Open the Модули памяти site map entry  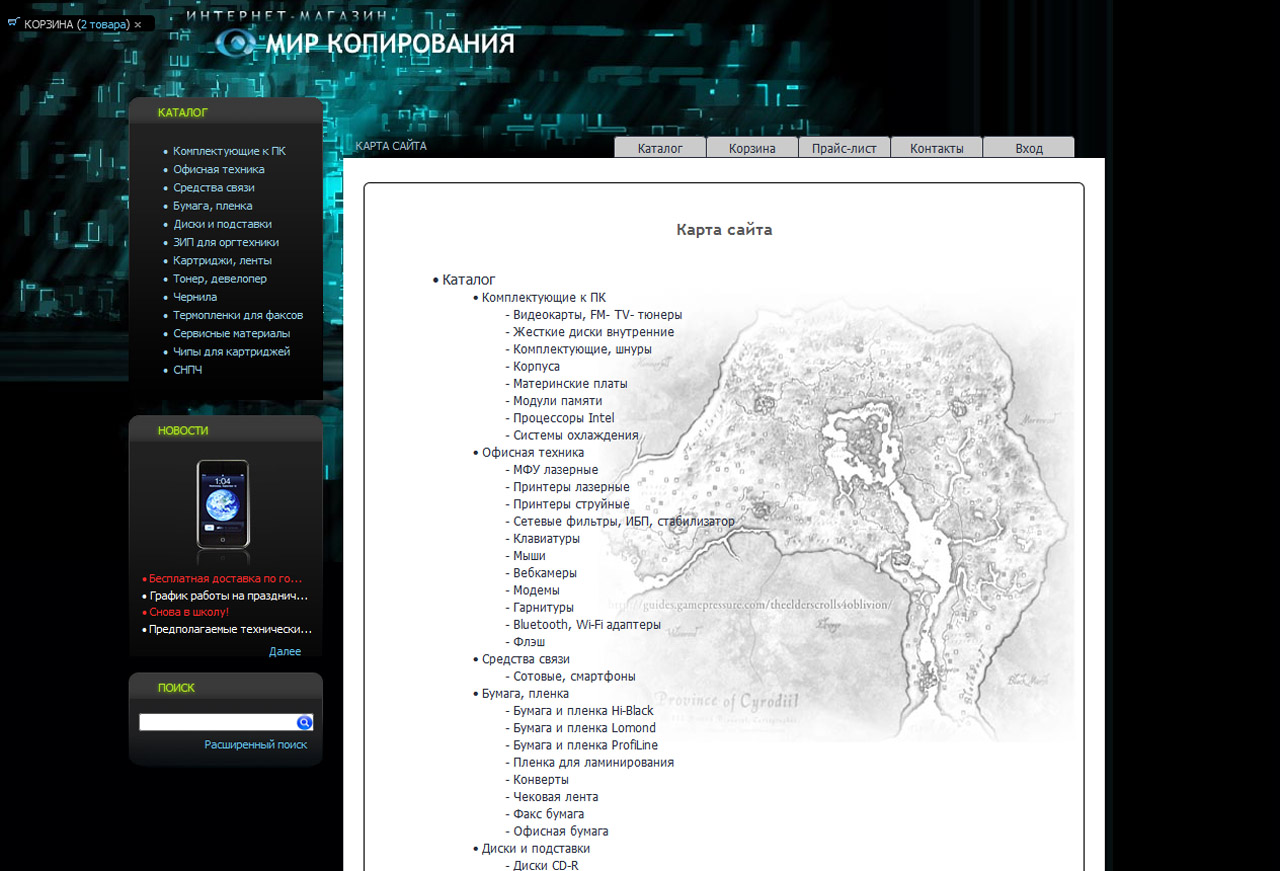coord(558,401)
